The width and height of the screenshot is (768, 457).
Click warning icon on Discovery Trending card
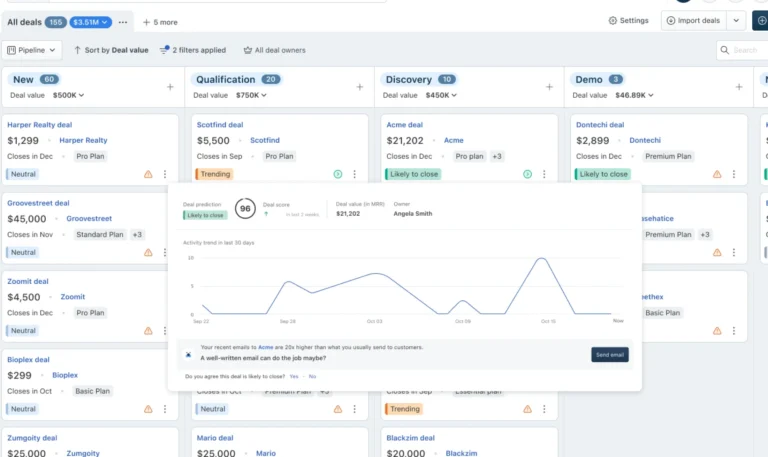528,409
